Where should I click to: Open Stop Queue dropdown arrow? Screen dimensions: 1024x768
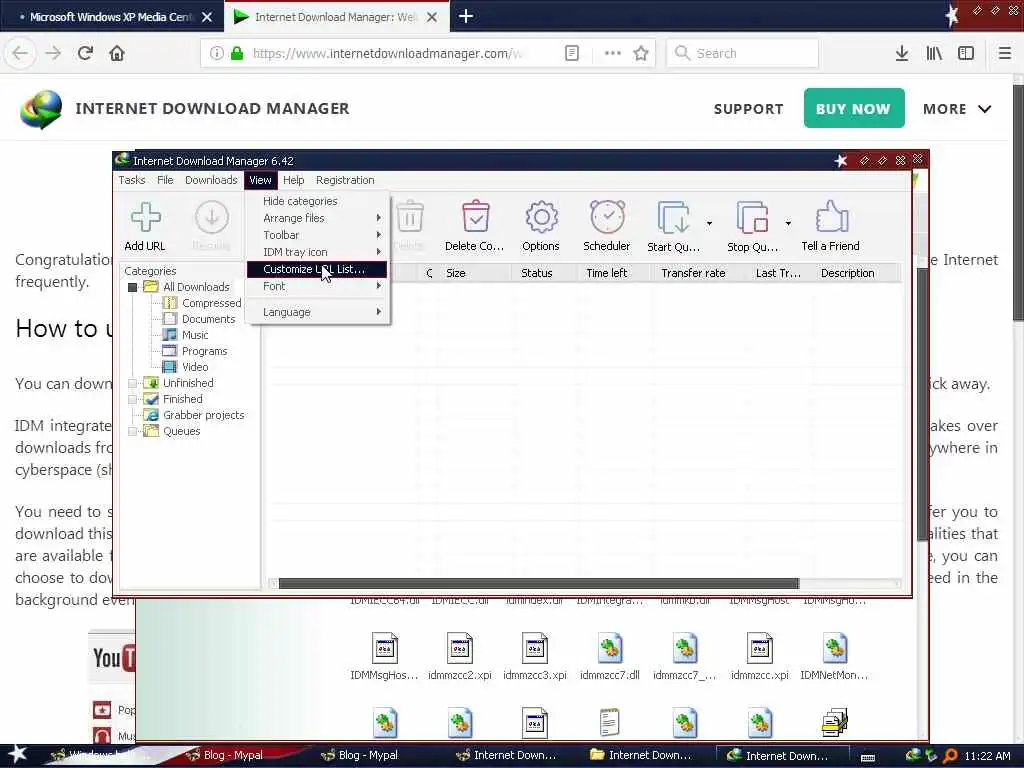(788, 223)
